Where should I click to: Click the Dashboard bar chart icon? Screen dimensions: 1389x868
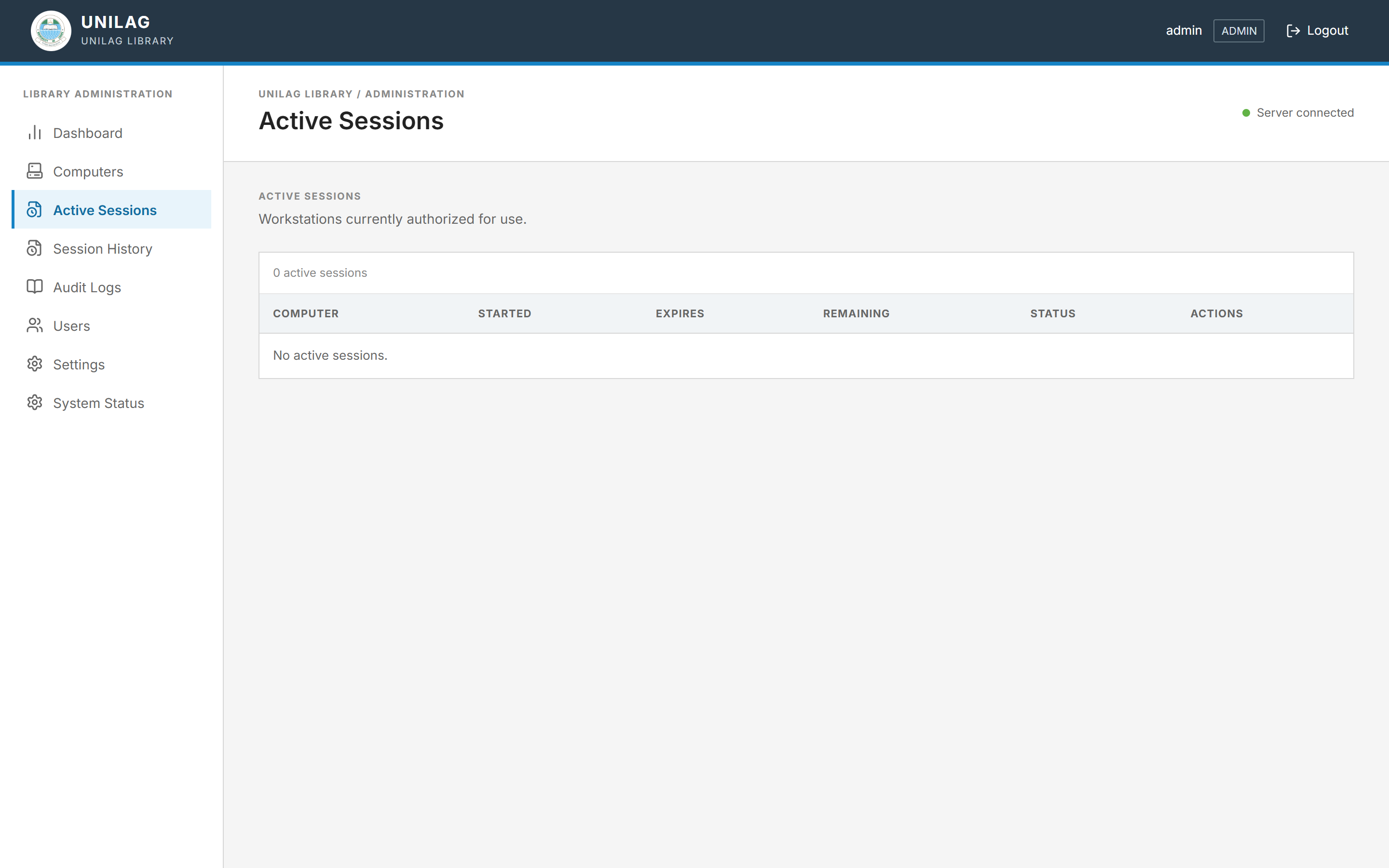click(x=34, y=133)
